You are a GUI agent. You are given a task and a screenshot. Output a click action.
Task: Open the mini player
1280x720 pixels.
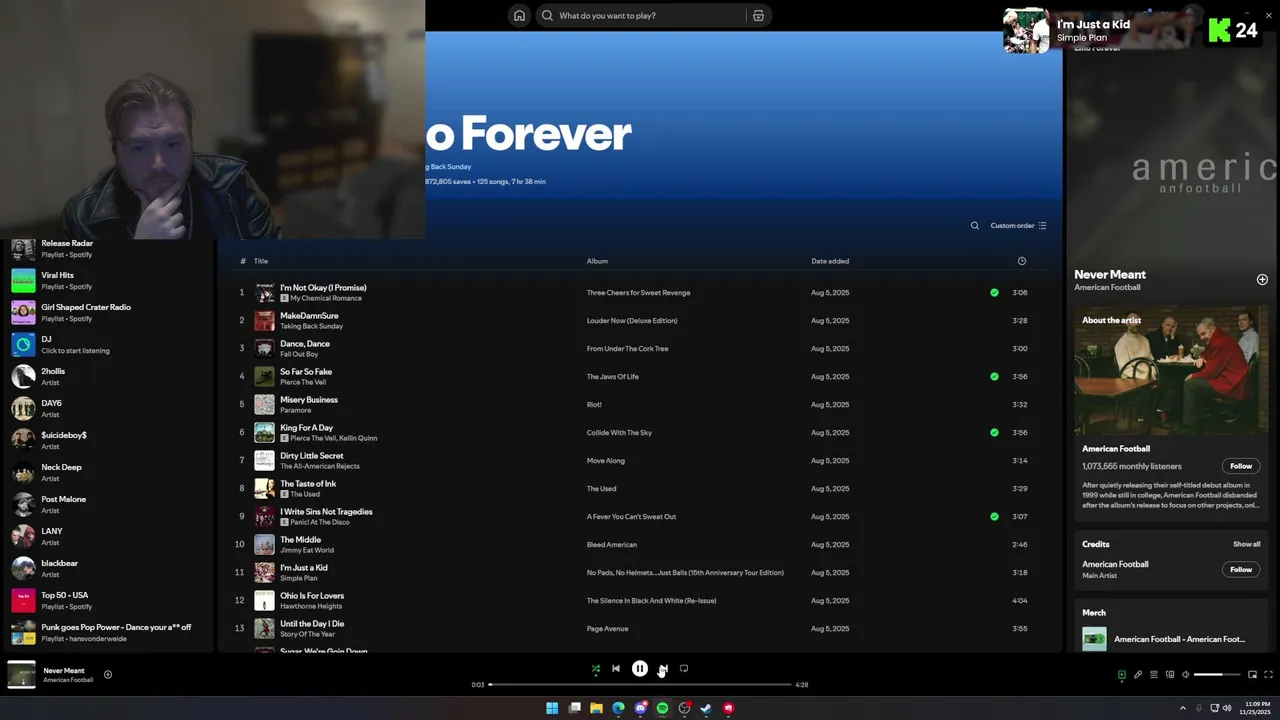click(1252, 675)
